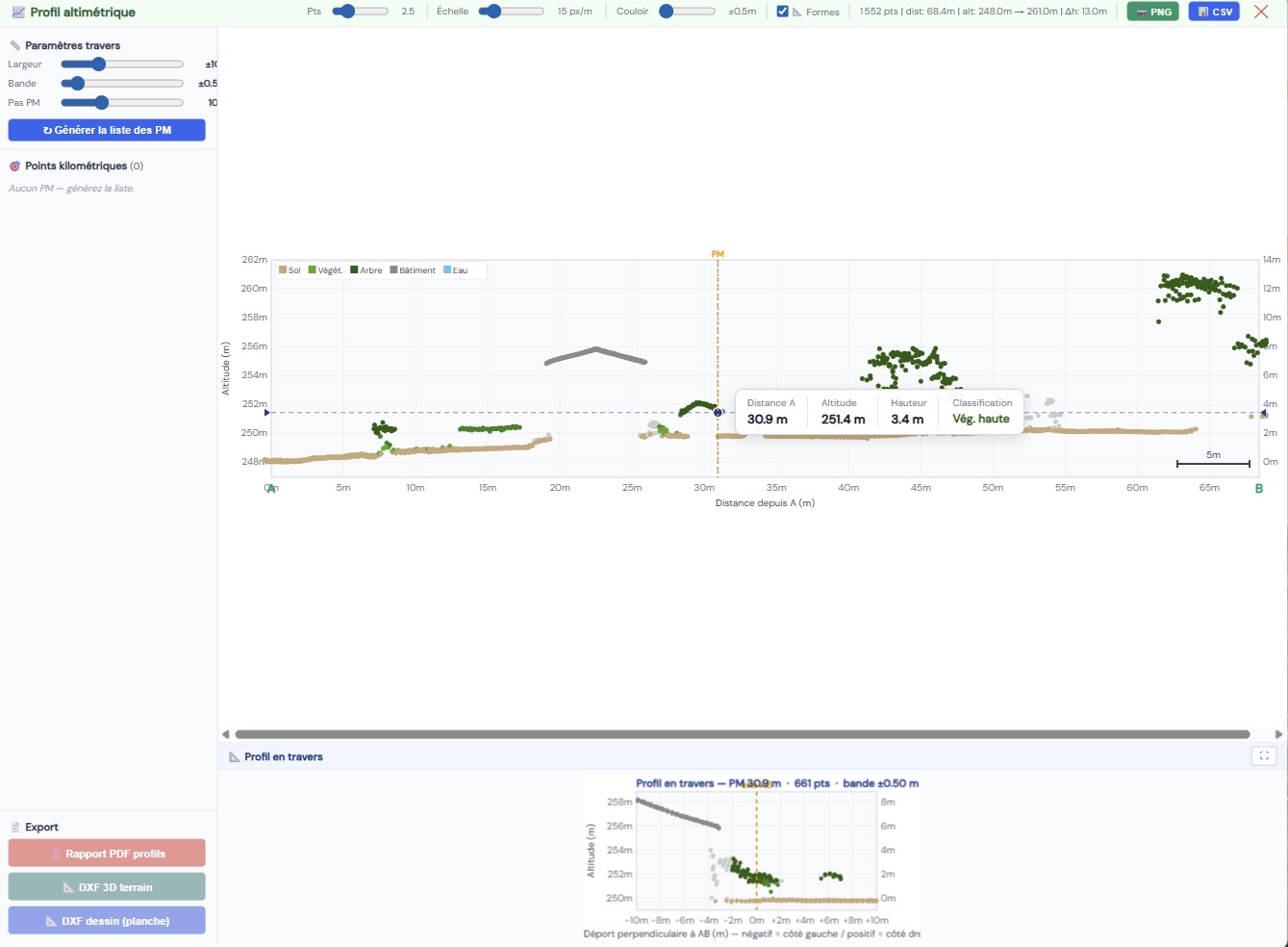Export the DXF 3D terrain file
This screenshot has width=1288, height=947.
click(107, 885)
